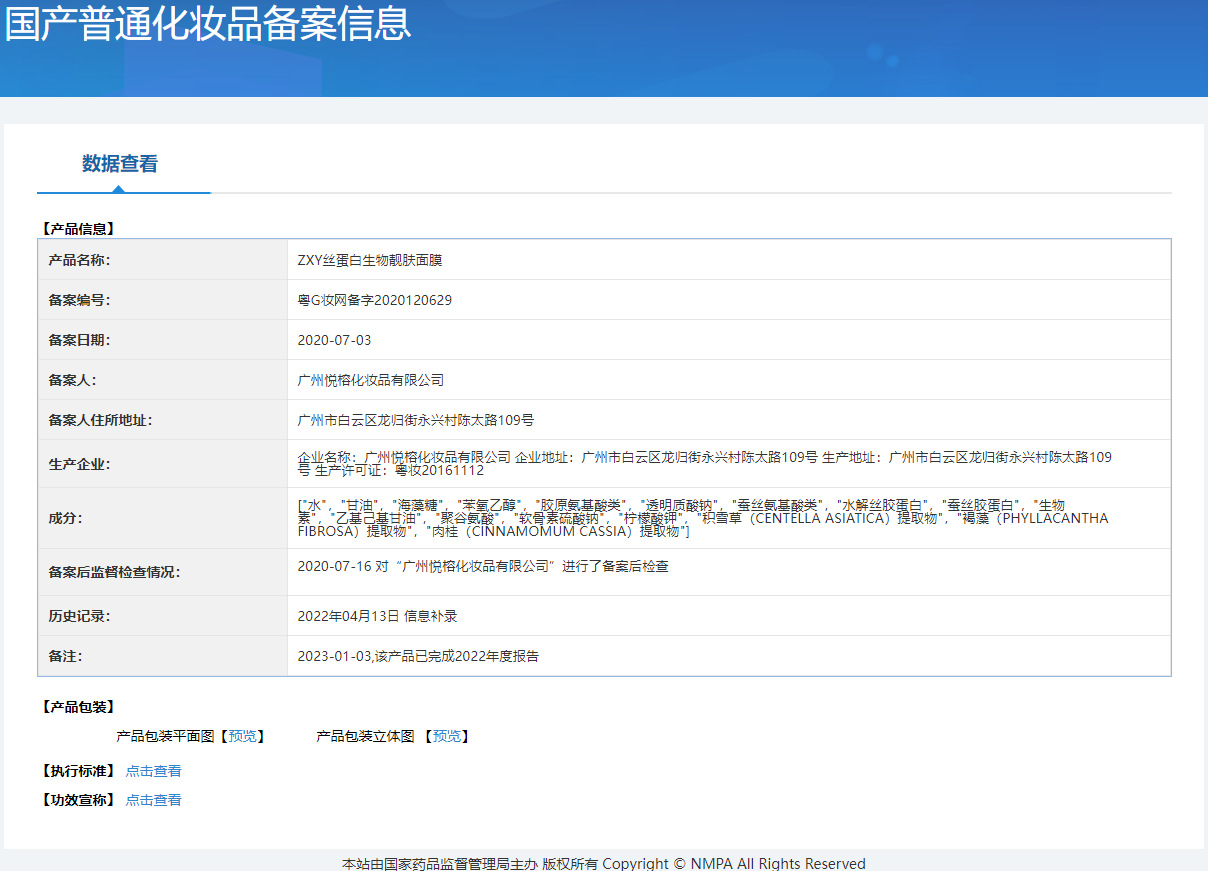
Task: Click the filing number 粤G妆网备字2020120629
Action: 375,300
